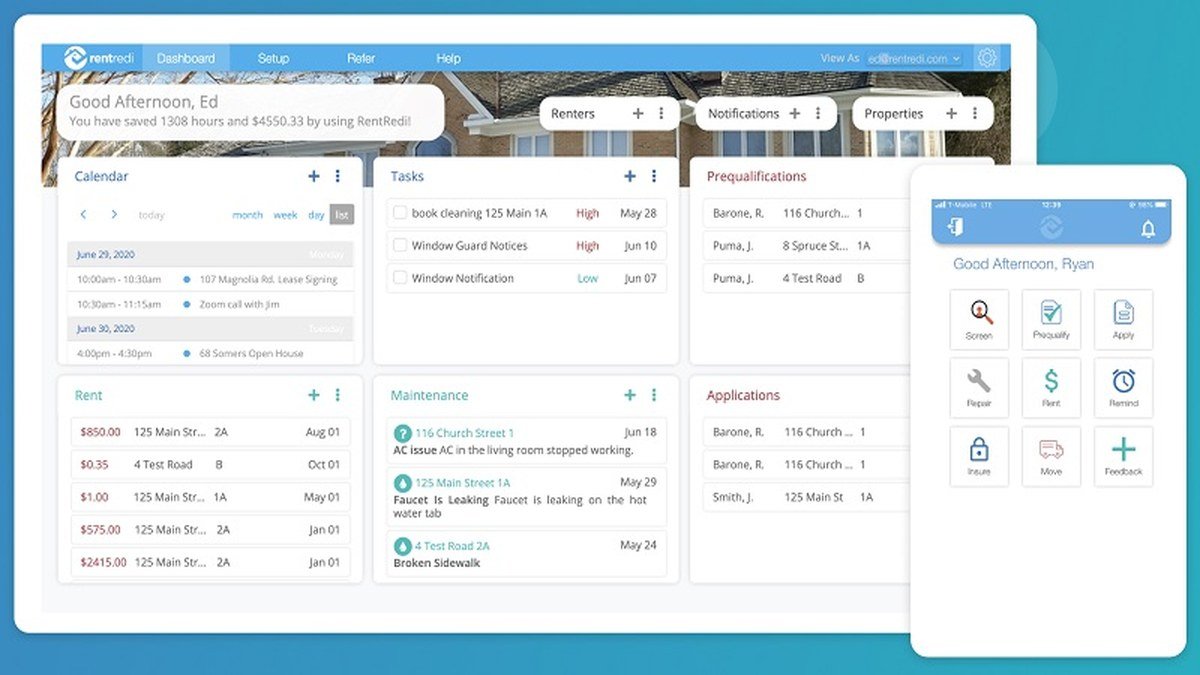Open the Dashboard menu
Image resolution: width=1200 pixels, height=675 pixels.
tap(186, 58)
